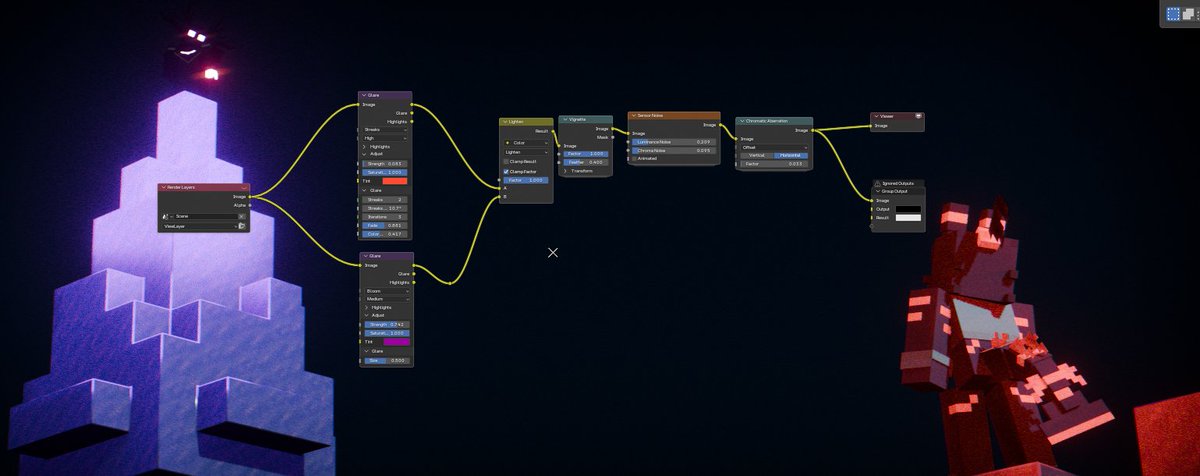Open the Streaks glare type dropdown
Viewport: 1200px width, 476px height.
(x=385, y=129)
